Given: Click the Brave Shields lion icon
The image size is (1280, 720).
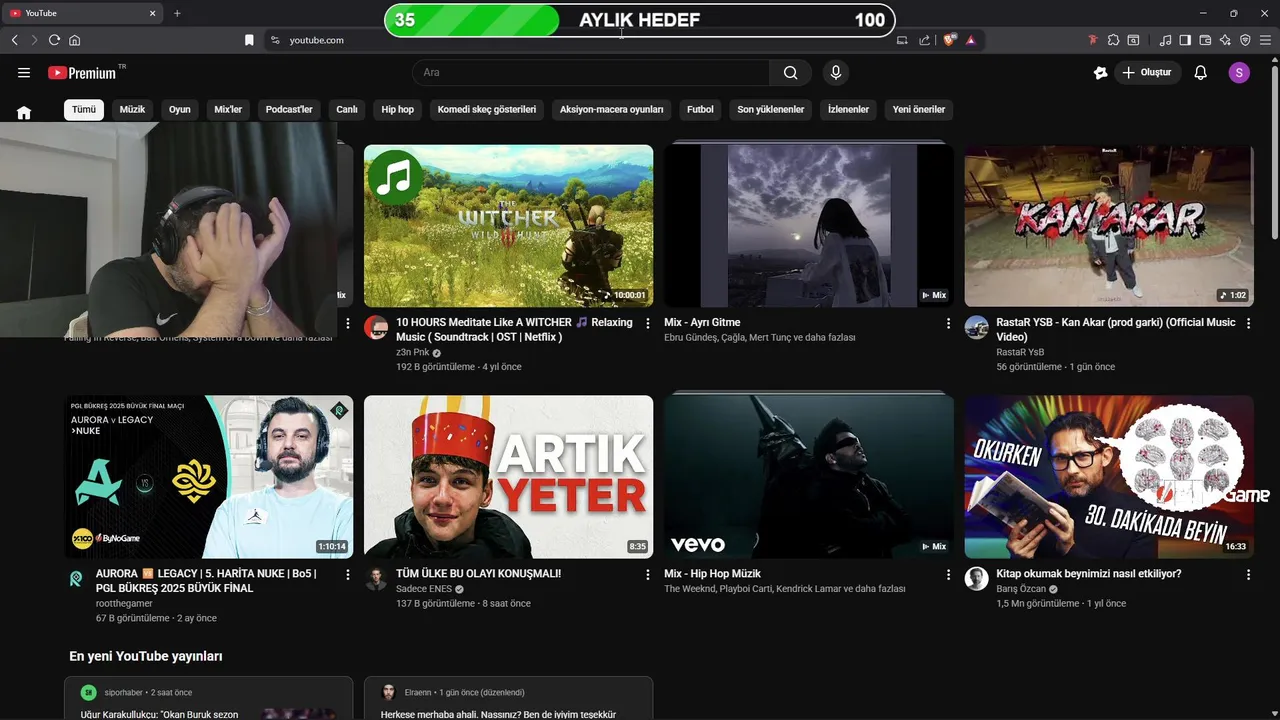Looking at the screenshot, I should click(x=949, y=40).
